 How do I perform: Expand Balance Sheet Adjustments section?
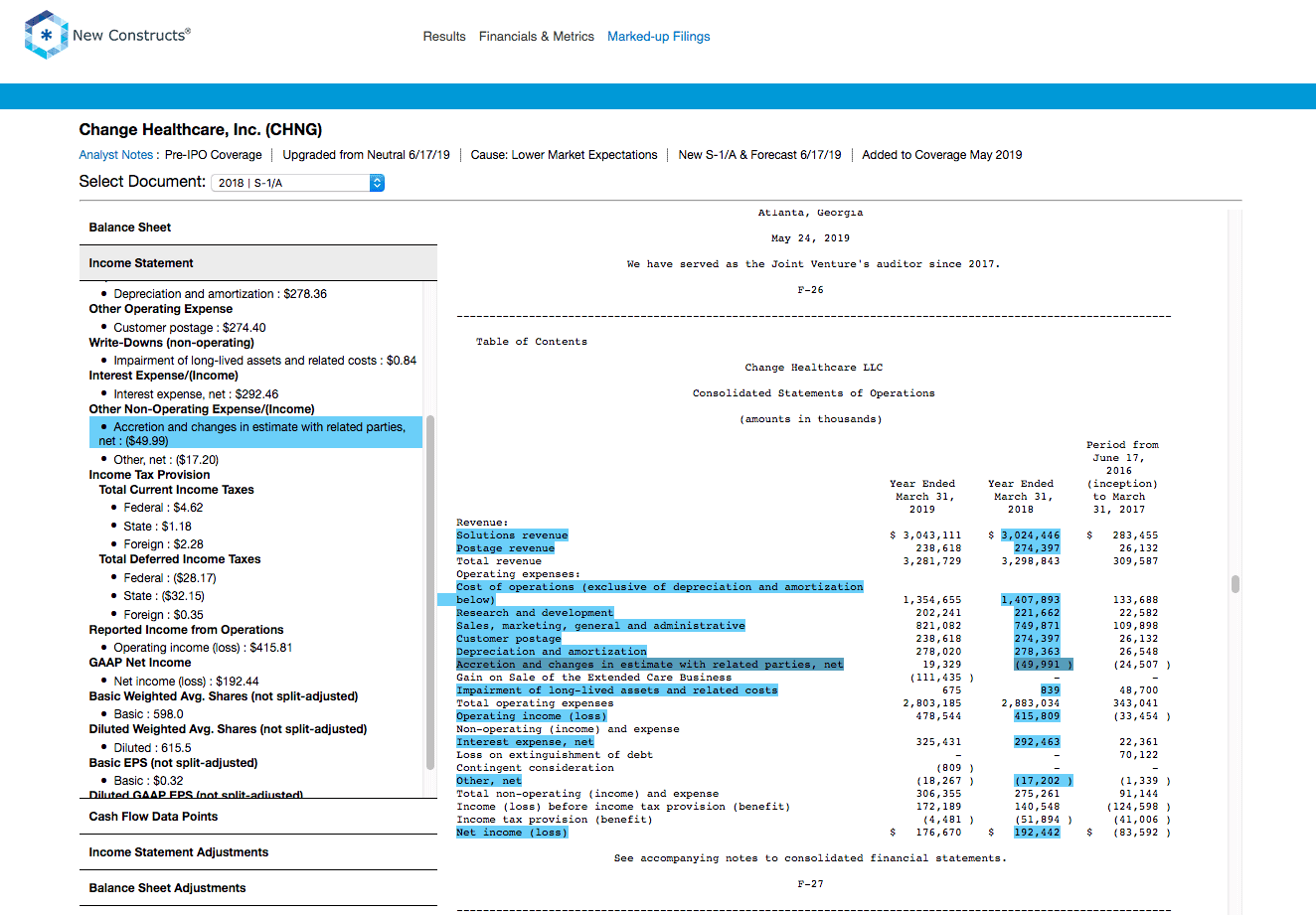[x=258, y=888]
